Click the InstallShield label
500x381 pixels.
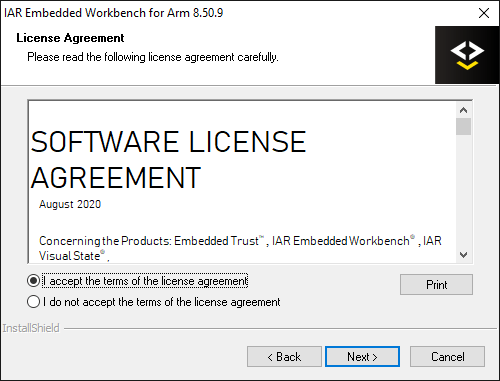tap(31, 328)
